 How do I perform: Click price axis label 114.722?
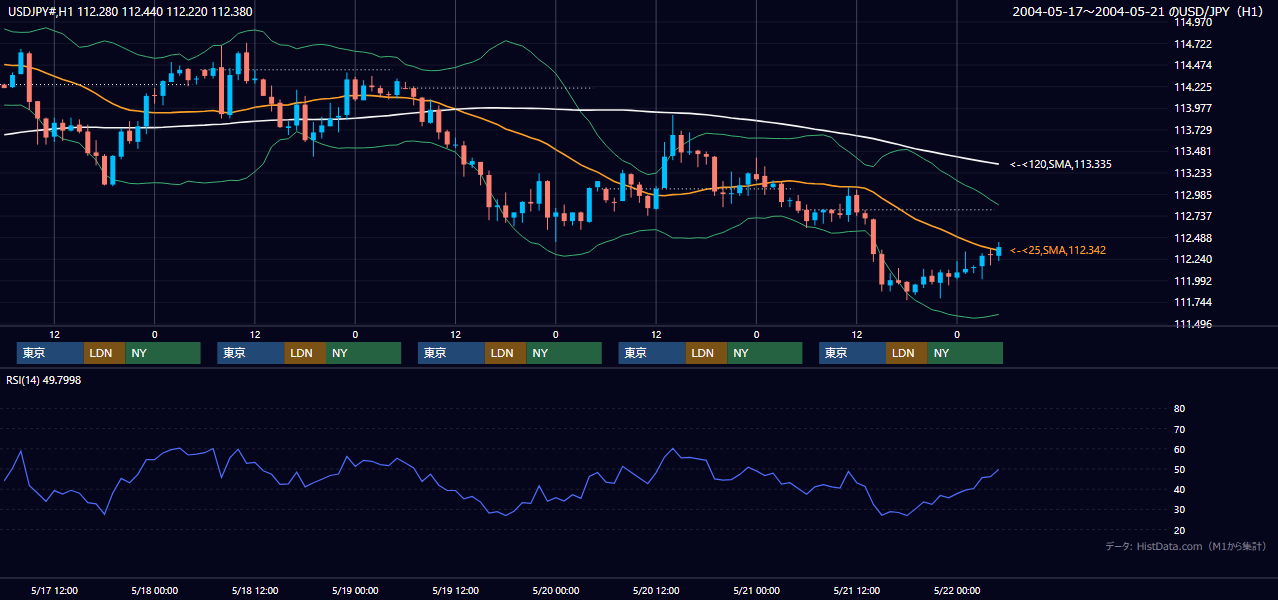click(x=1192, y=44)
